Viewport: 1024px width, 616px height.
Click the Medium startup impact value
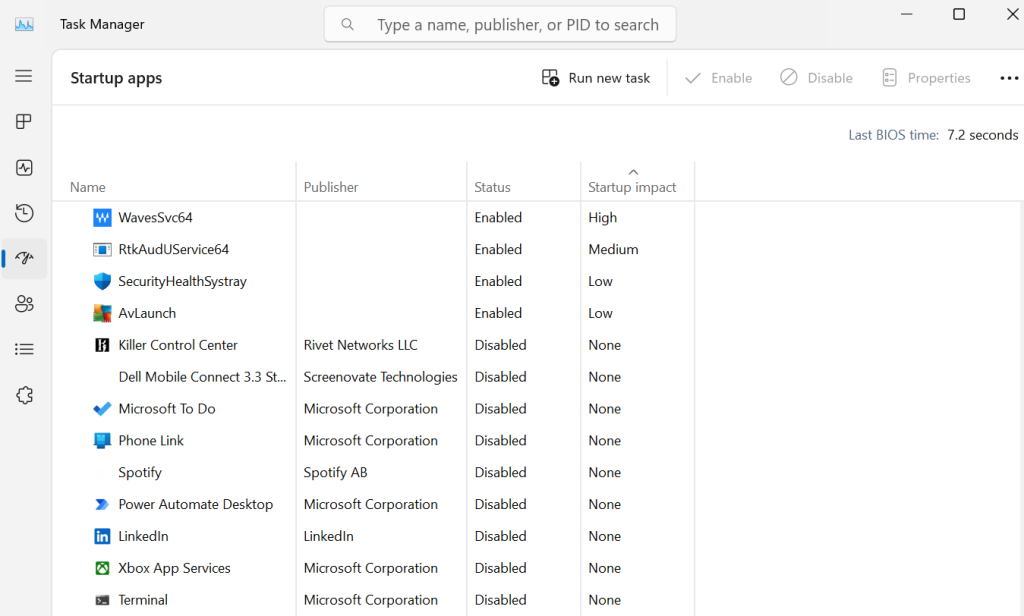tap(613, 250)
